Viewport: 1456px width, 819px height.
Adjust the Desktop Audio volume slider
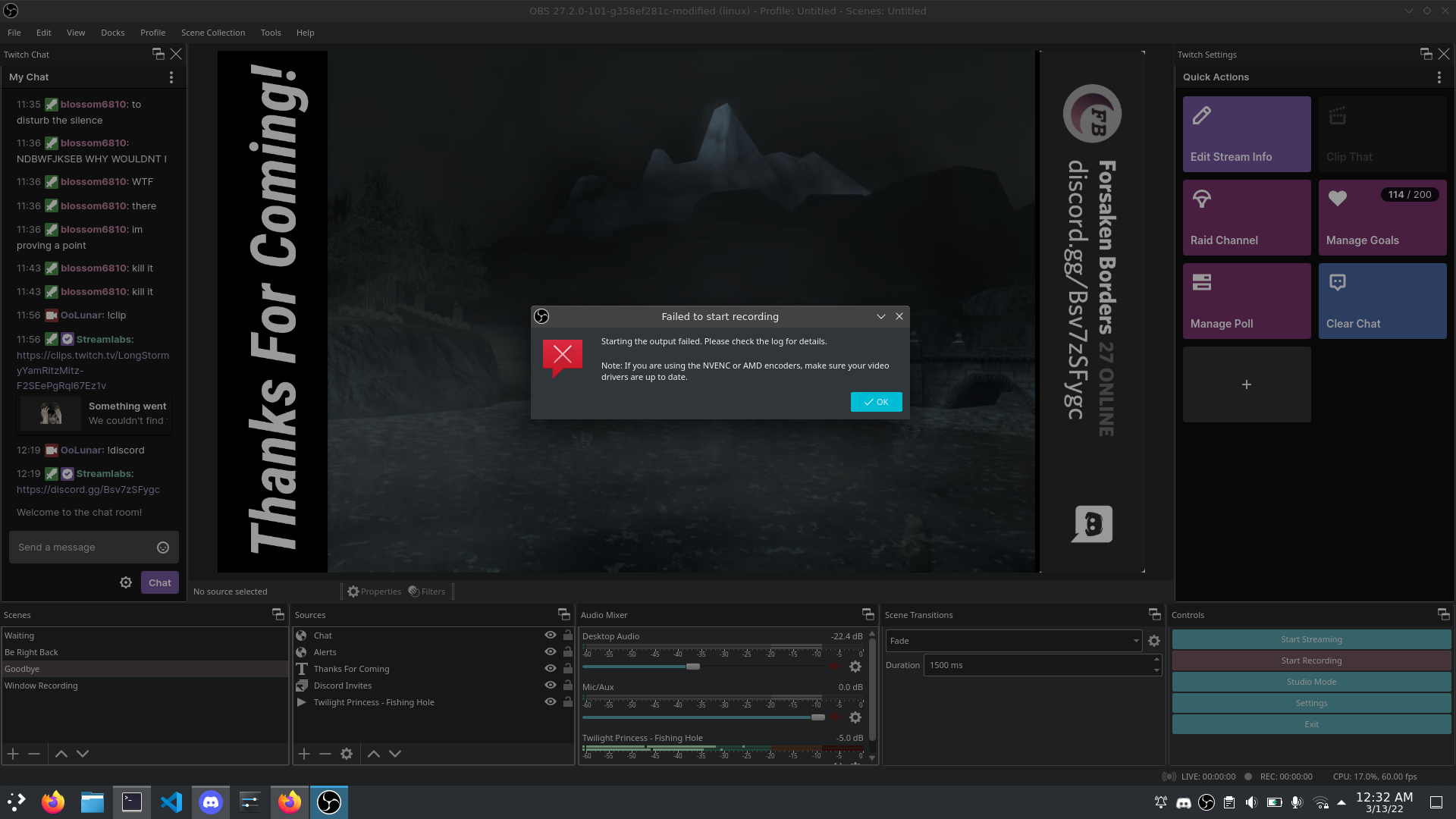pos(692,666)
